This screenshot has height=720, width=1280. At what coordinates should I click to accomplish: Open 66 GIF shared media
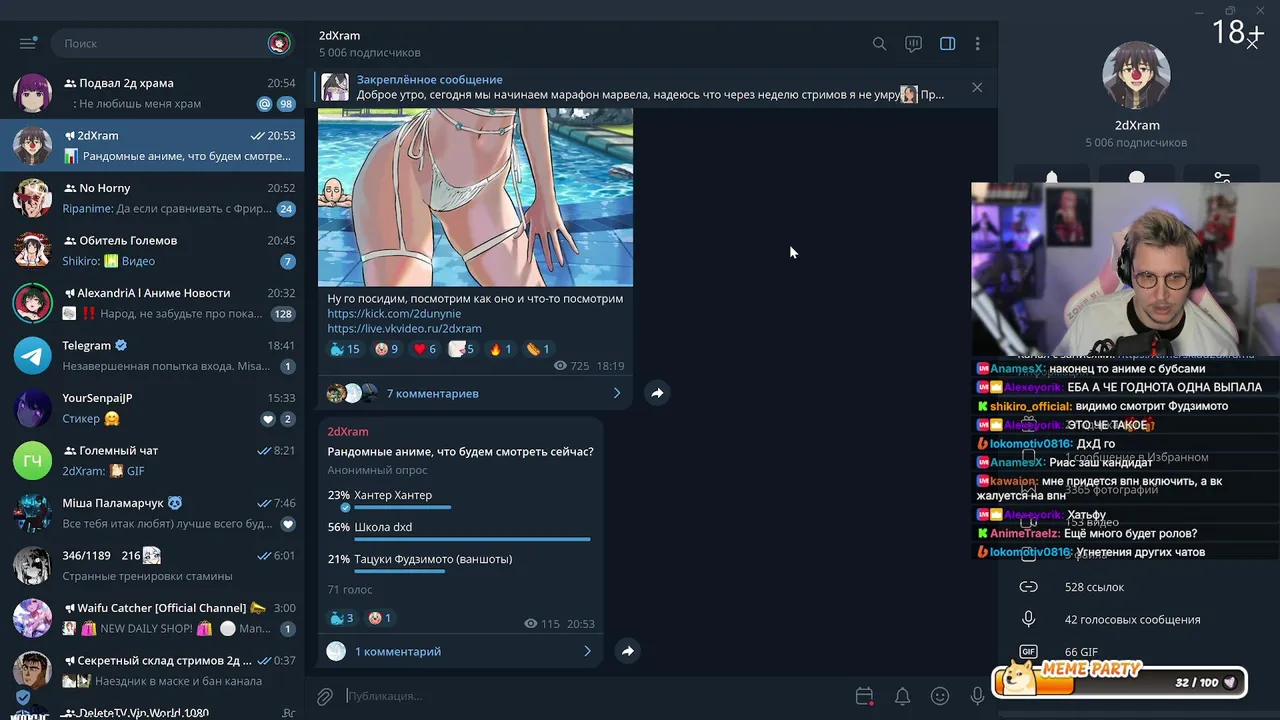point(1081,652)
